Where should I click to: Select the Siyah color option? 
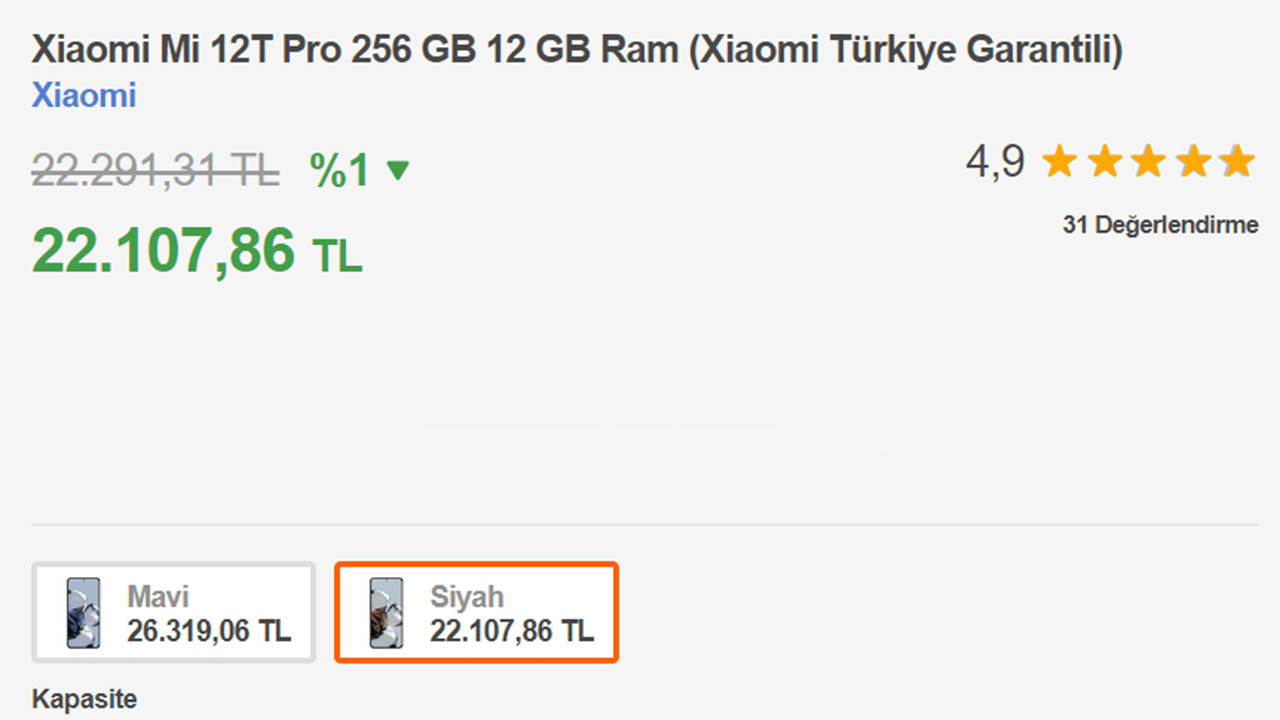point(477,612)
